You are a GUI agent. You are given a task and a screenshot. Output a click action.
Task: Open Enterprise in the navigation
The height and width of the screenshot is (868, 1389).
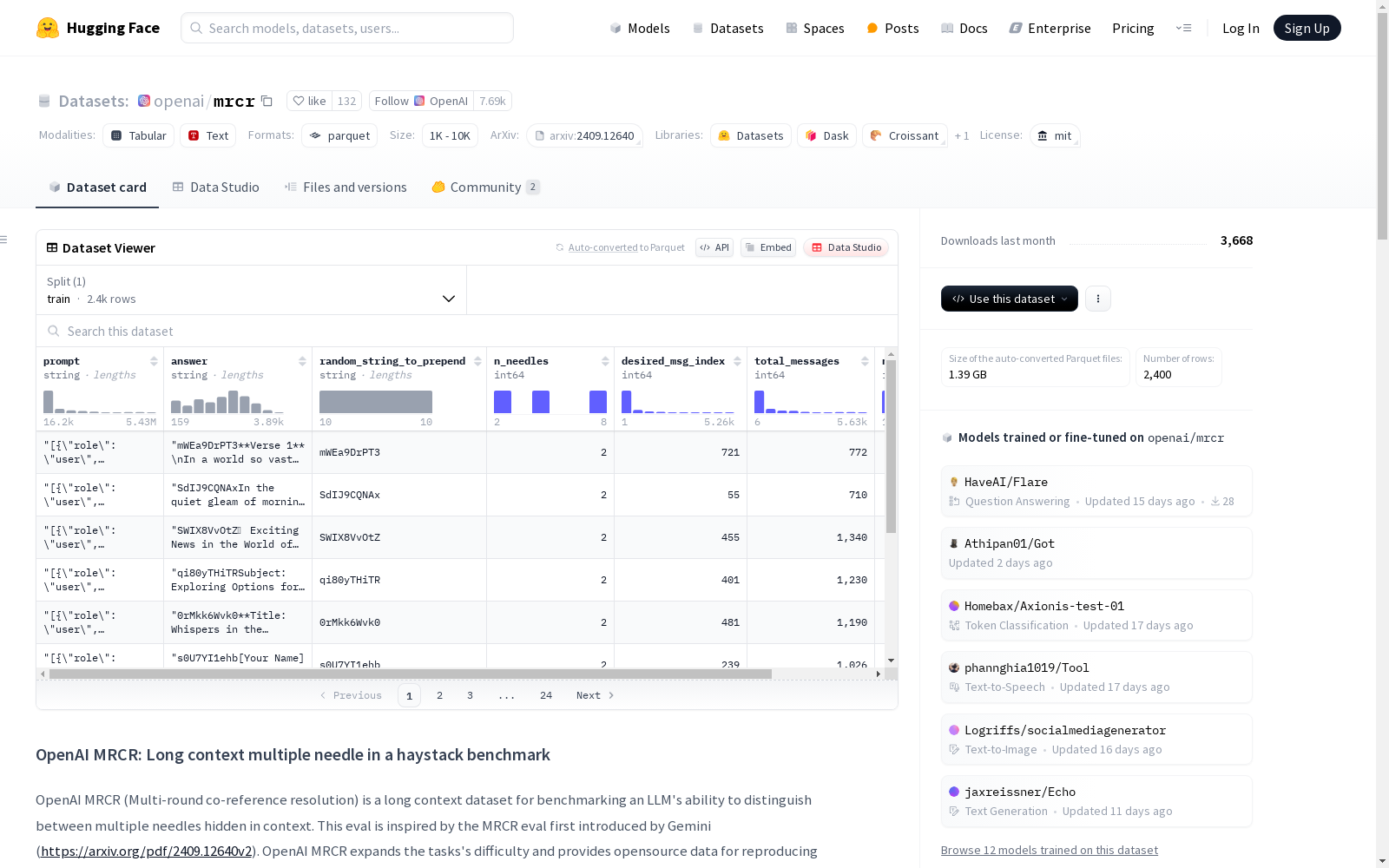pyautogui.click(x=1050, y=28)
